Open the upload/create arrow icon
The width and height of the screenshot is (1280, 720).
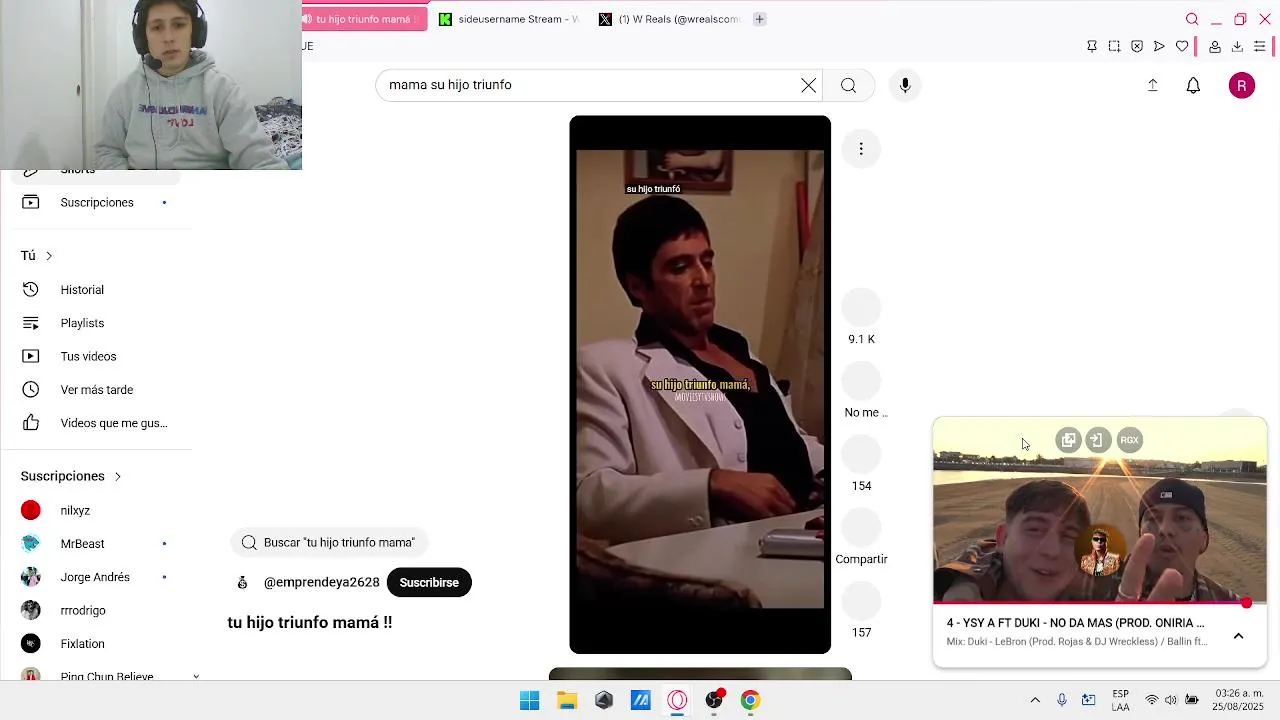(x=1152, y=86)
